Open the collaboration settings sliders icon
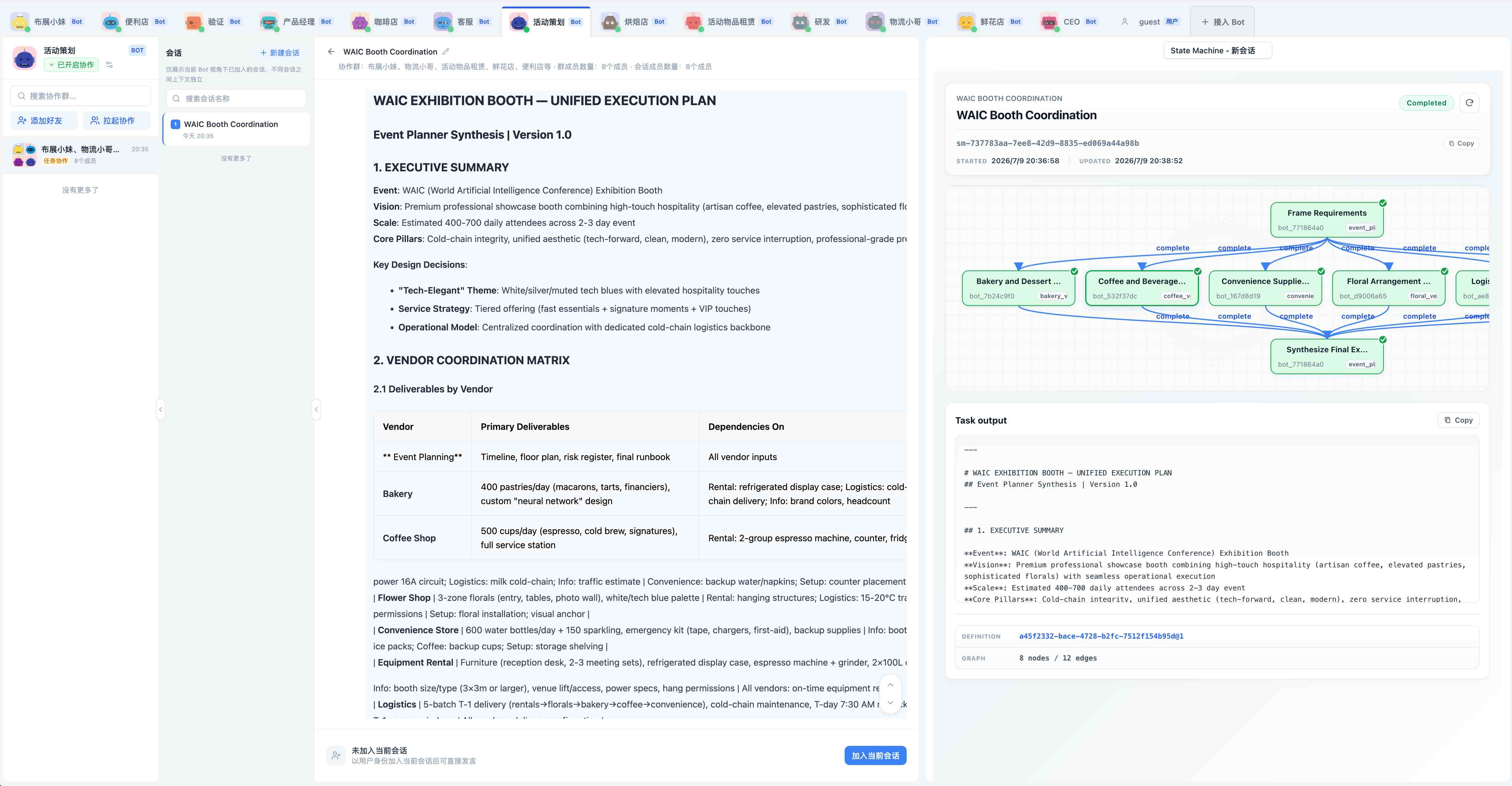This screenshot has height=786, width=1512. pyautogui.click(x=109, y=65)
